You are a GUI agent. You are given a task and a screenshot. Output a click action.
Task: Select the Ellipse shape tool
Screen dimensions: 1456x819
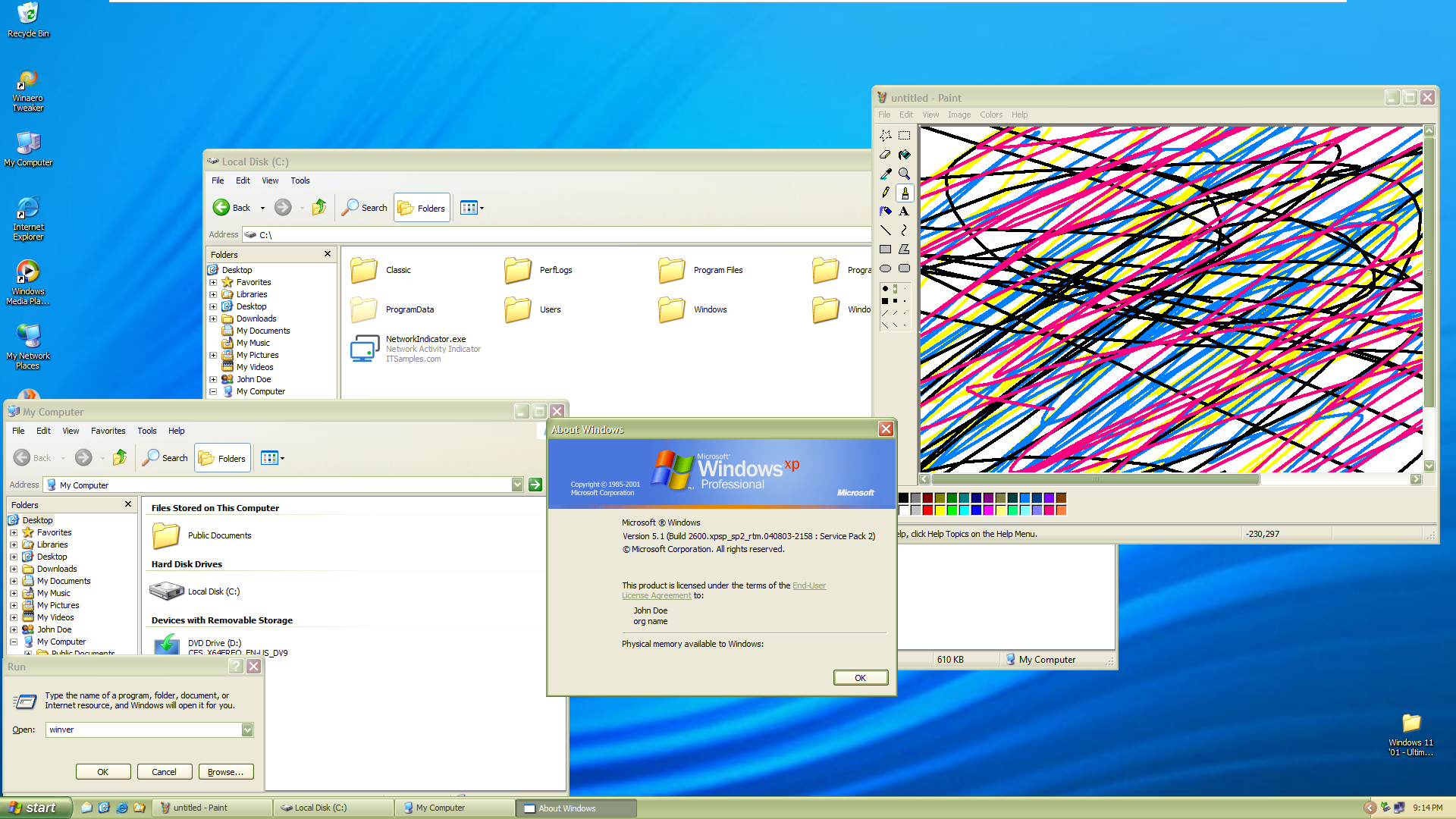pyautogui.click(x=885, y=268)
